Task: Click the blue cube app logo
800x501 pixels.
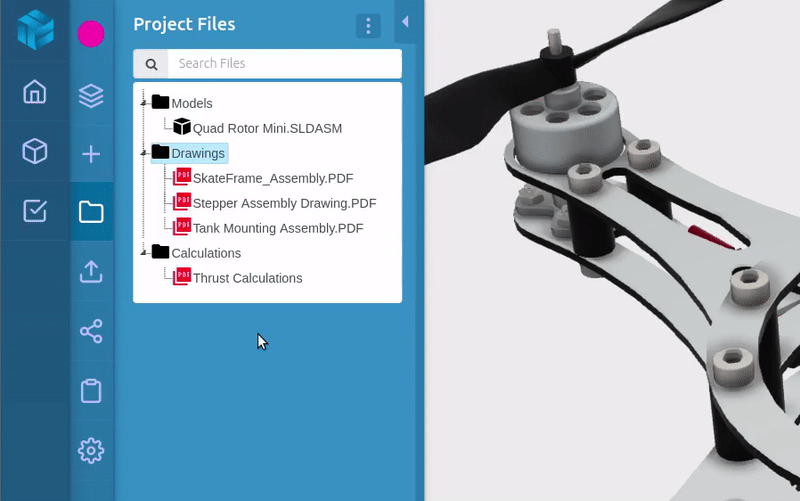Action: [x=35, y=30]
